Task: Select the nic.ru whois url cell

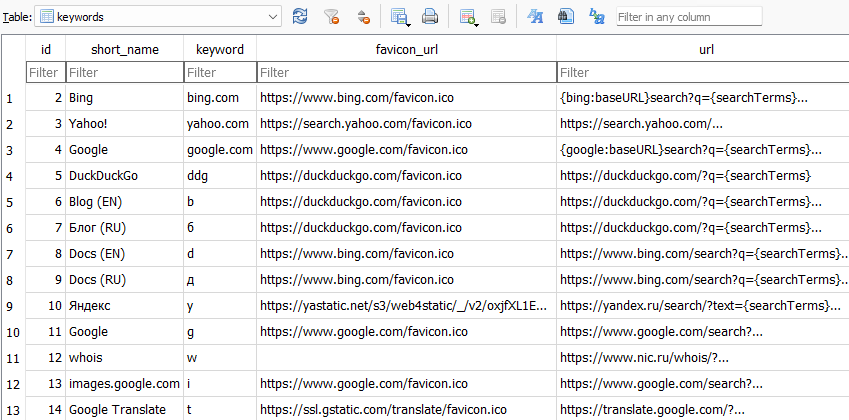Action: (703, 358)
